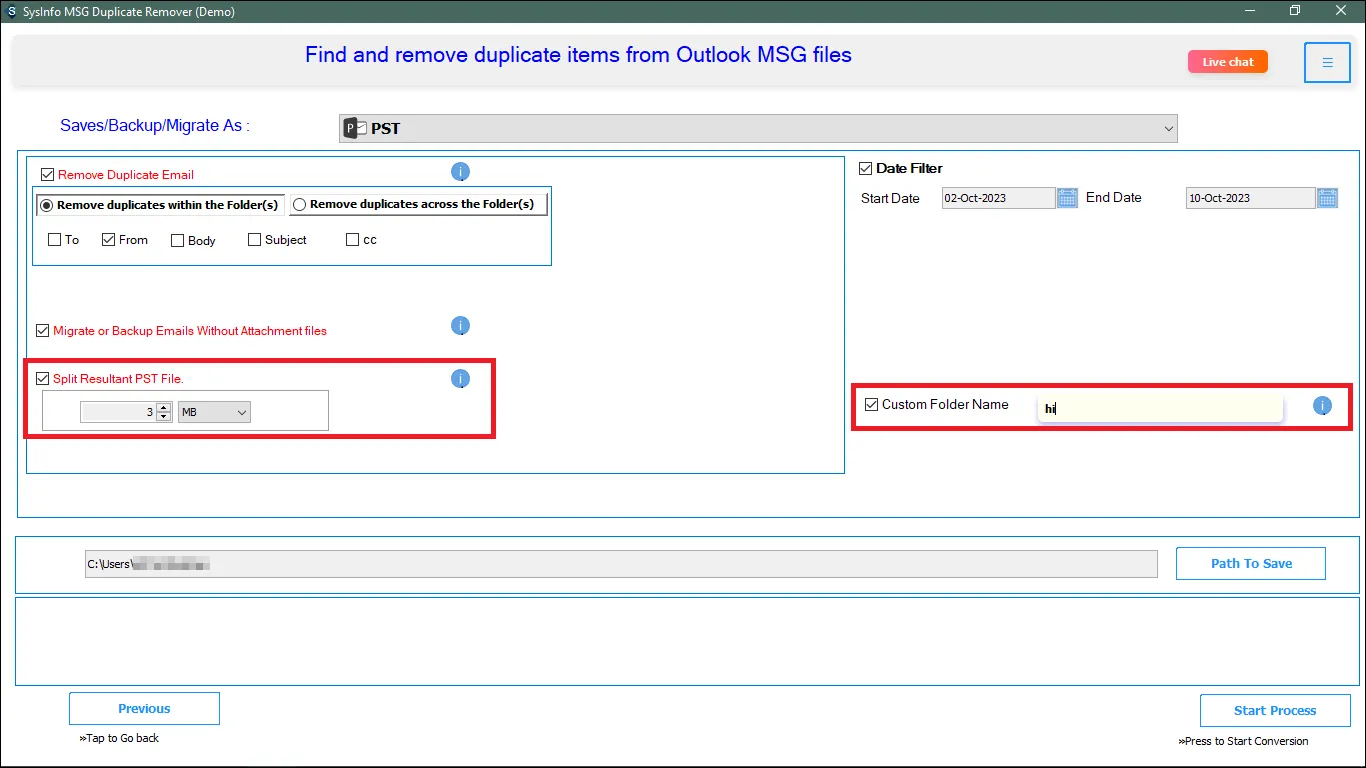Click the Path To Save button

(x=1250, y=563)
